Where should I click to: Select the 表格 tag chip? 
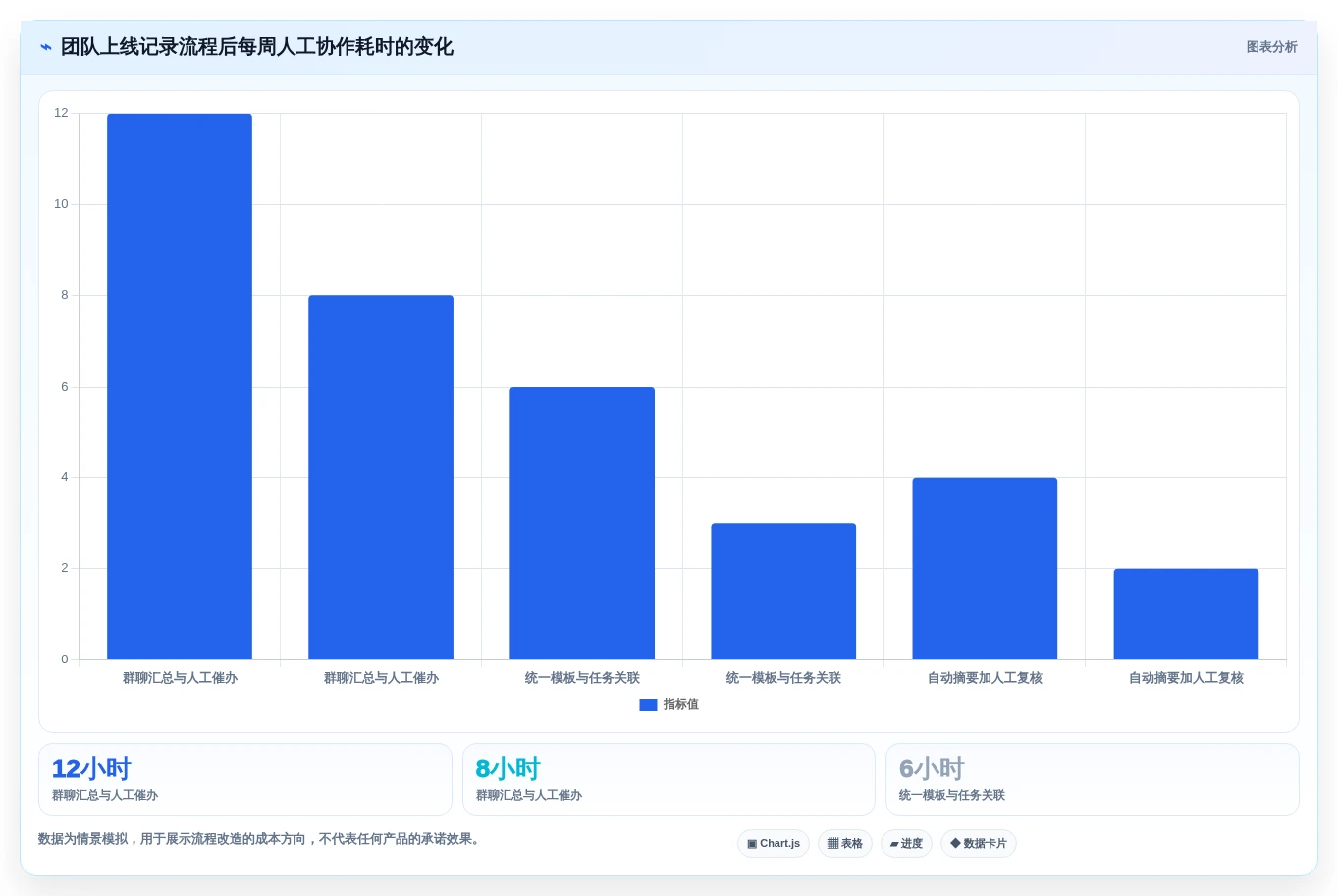[x=845, y=844]
